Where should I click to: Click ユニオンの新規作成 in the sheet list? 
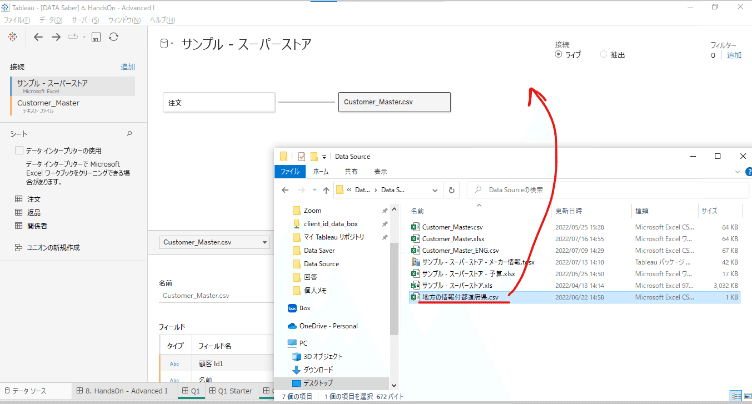(x=53, y=248)
